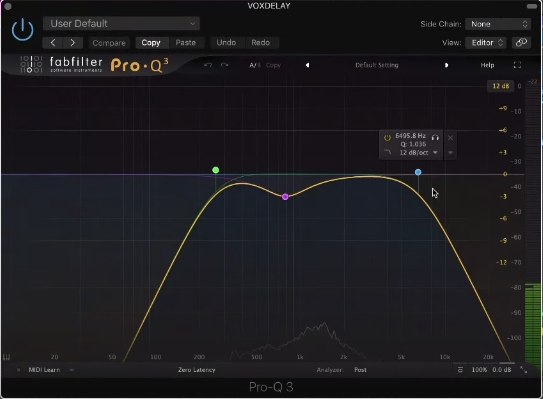Toggle full screen mode icon
Screen dimensions: 543x399
[x=517, y=65]
